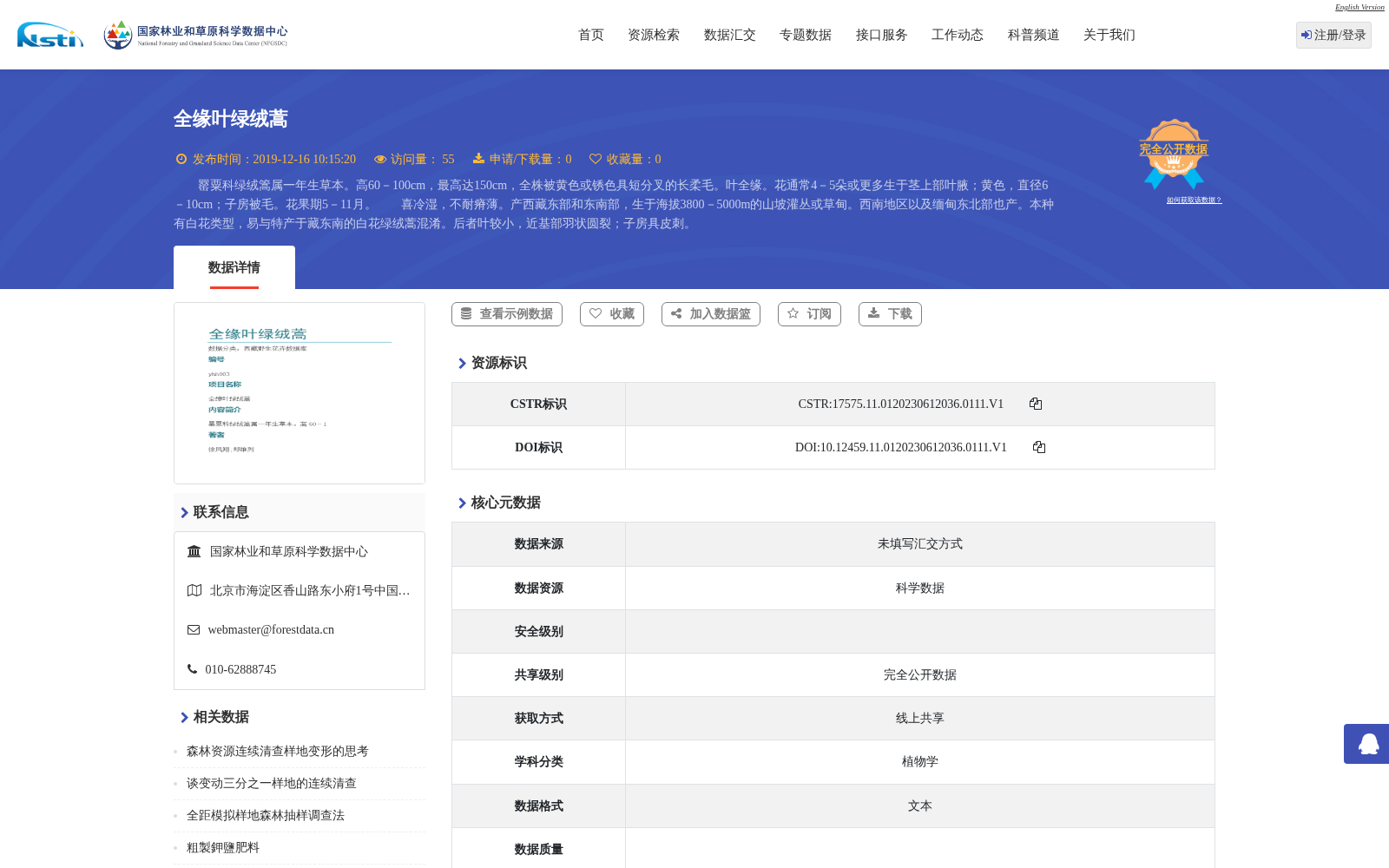Click the 文本 data format cell

[x=920, y=806]
